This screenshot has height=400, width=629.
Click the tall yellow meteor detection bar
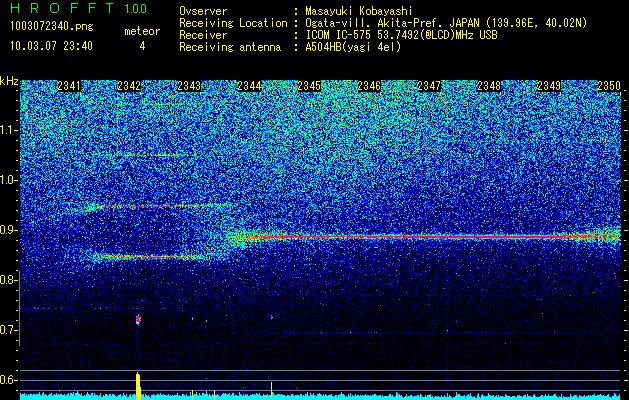click(138, 386)
